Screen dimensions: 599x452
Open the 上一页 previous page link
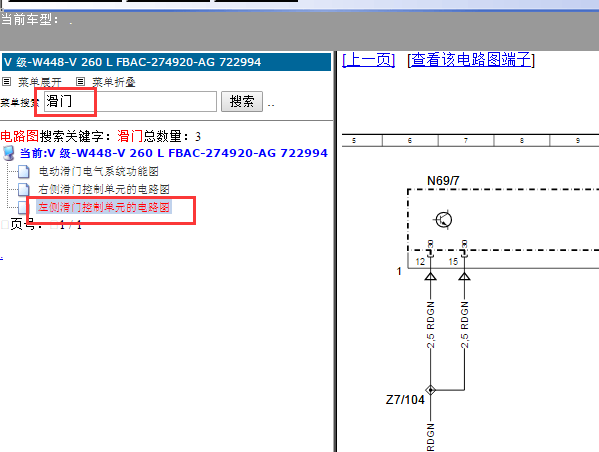[x=368, y=60]
